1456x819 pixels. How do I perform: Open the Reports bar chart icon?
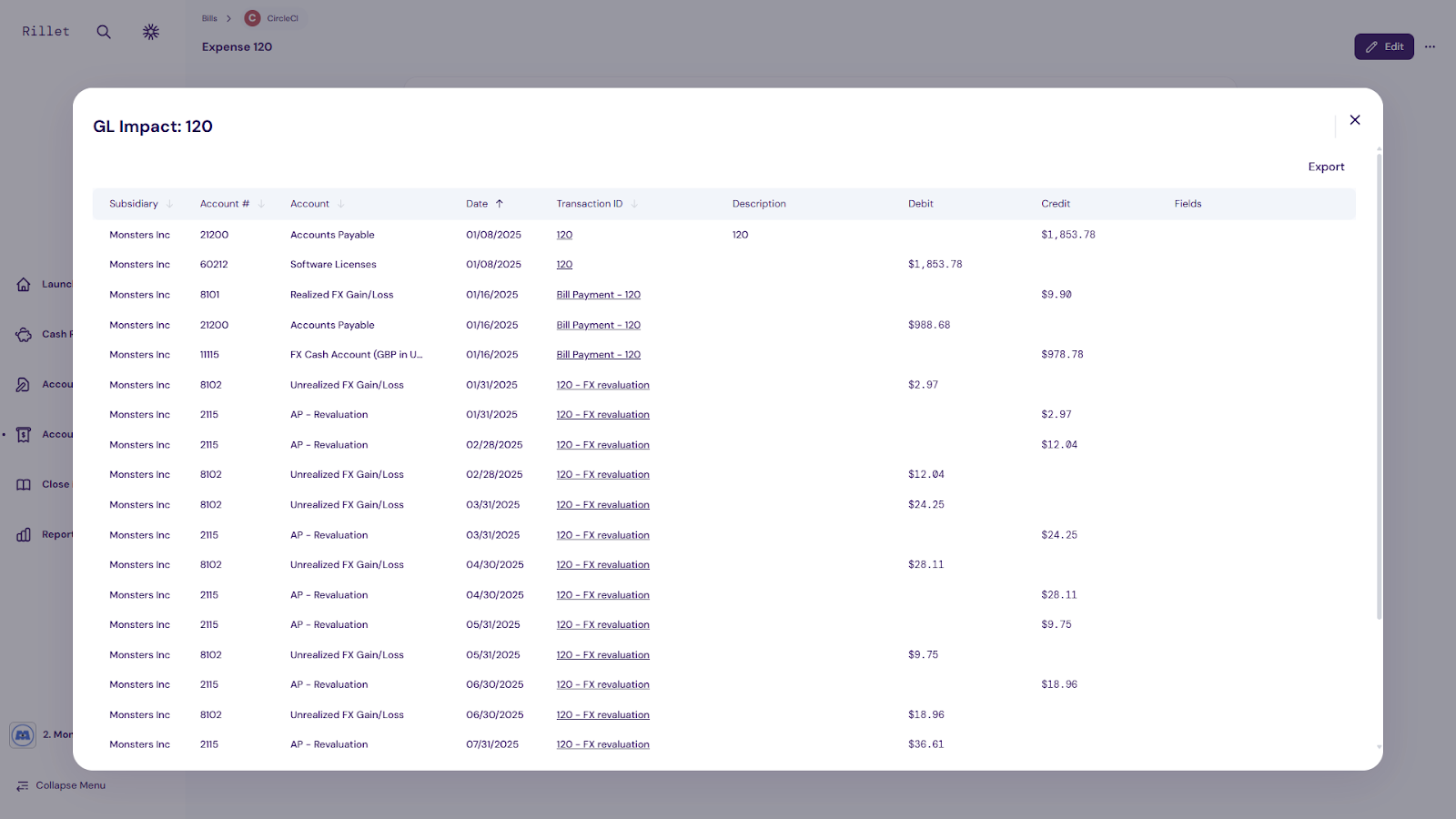coord(24,535)
